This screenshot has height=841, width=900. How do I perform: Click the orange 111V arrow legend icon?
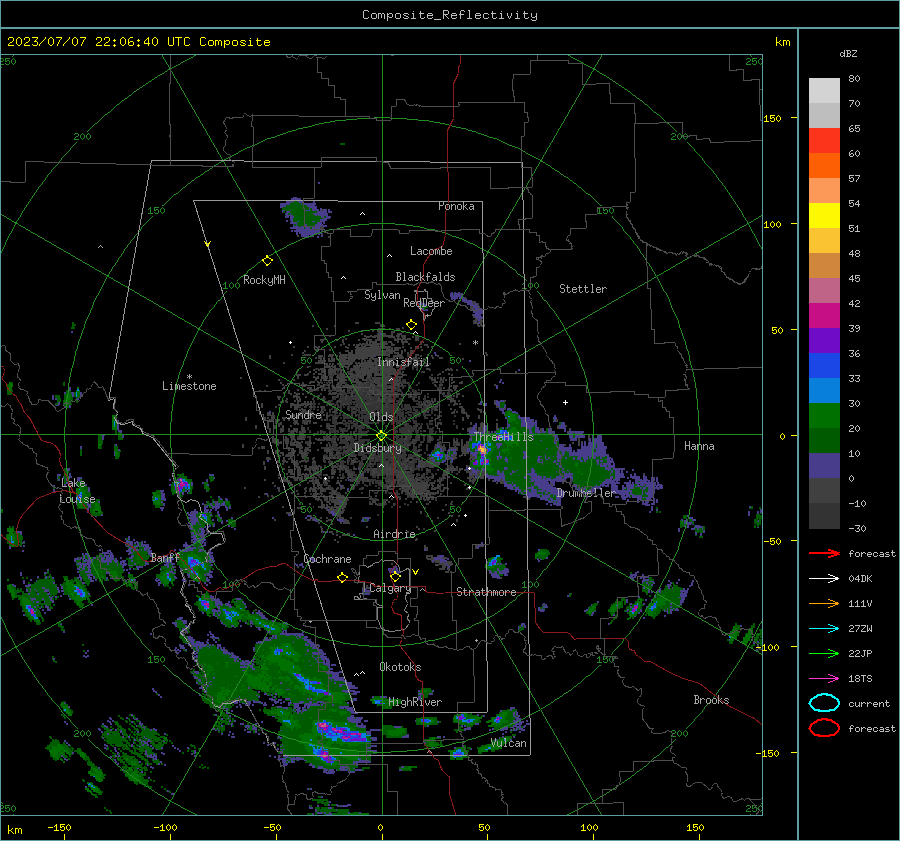click(824, 603)
